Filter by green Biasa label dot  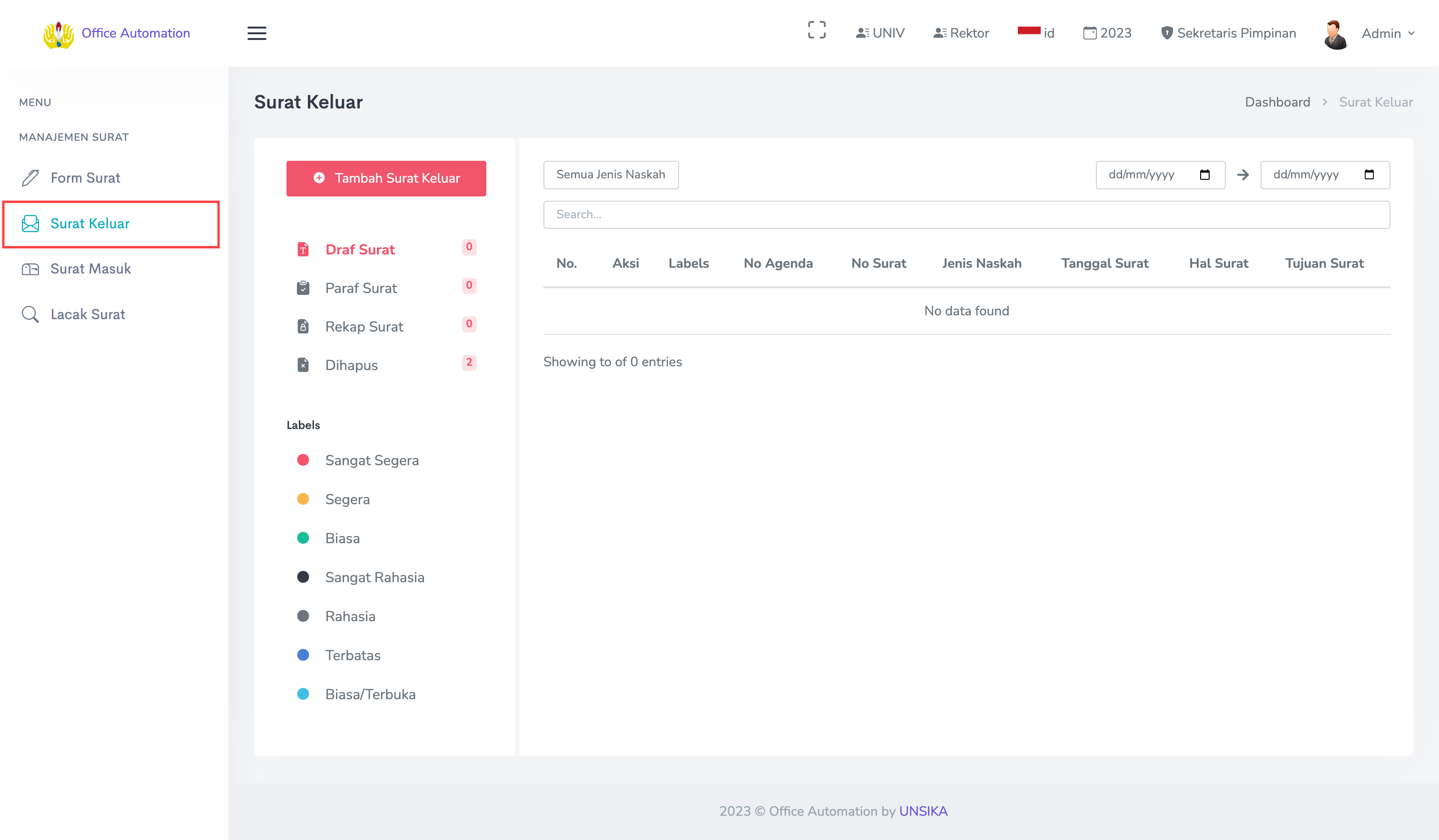pos(303,538)
